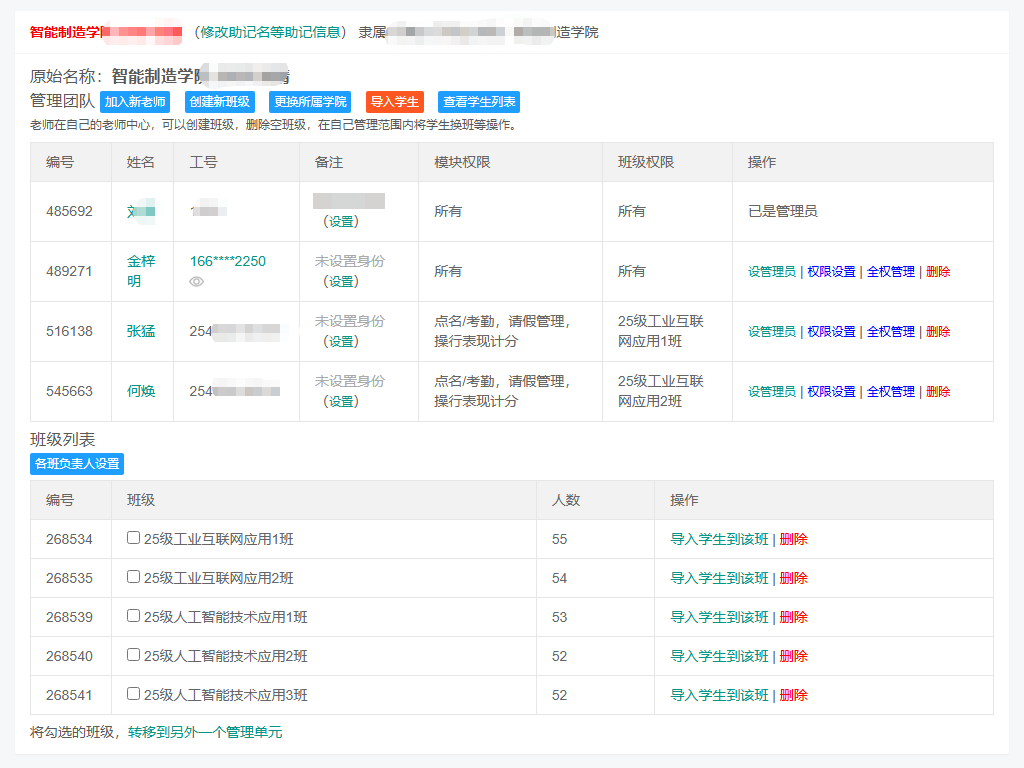Delete class 25级人工智能技术应用2班
The image size is (1024, 768).
[x=793, y=656]
